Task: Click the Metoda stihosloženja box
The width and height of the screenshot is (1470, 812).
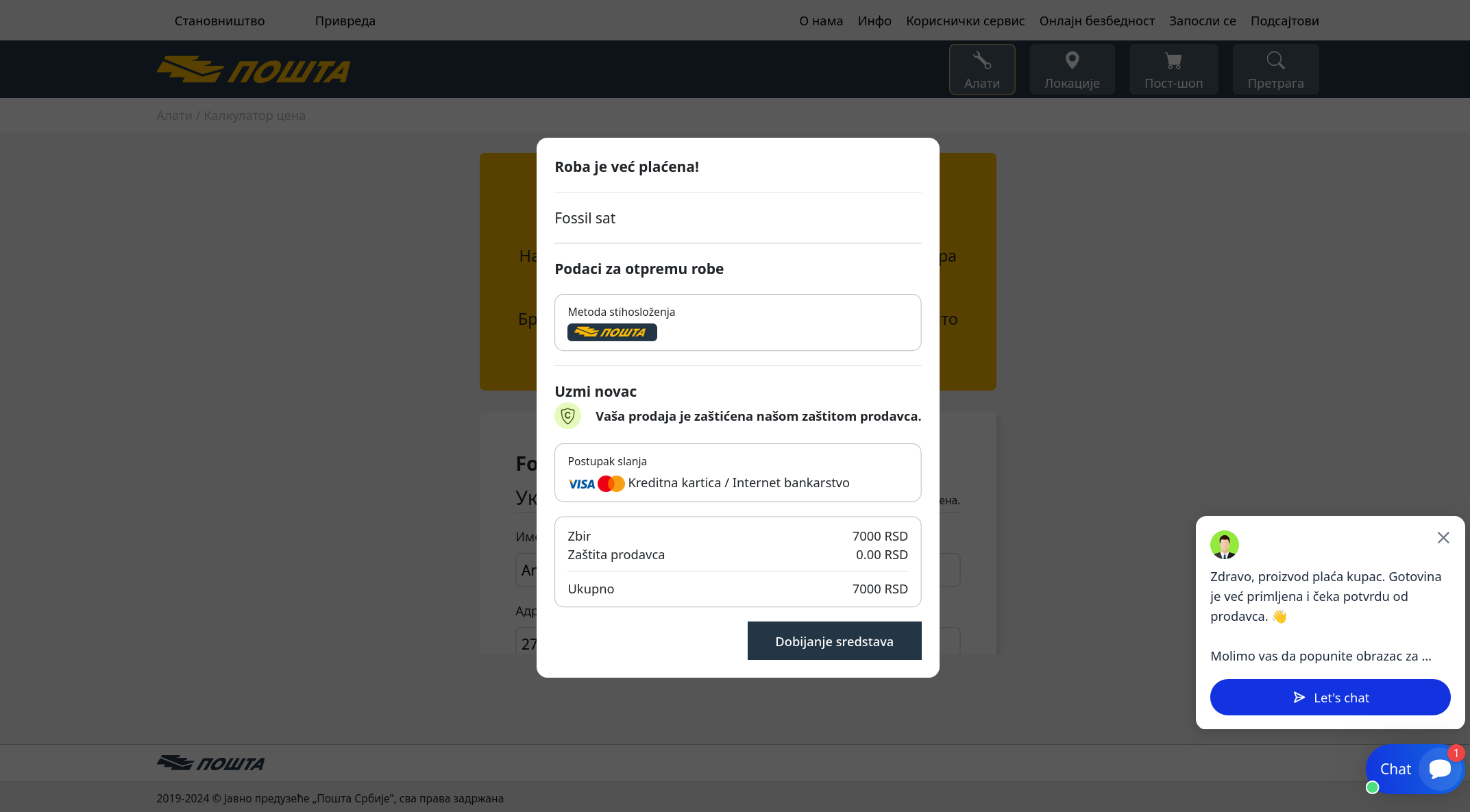Action: pos(737,322)
